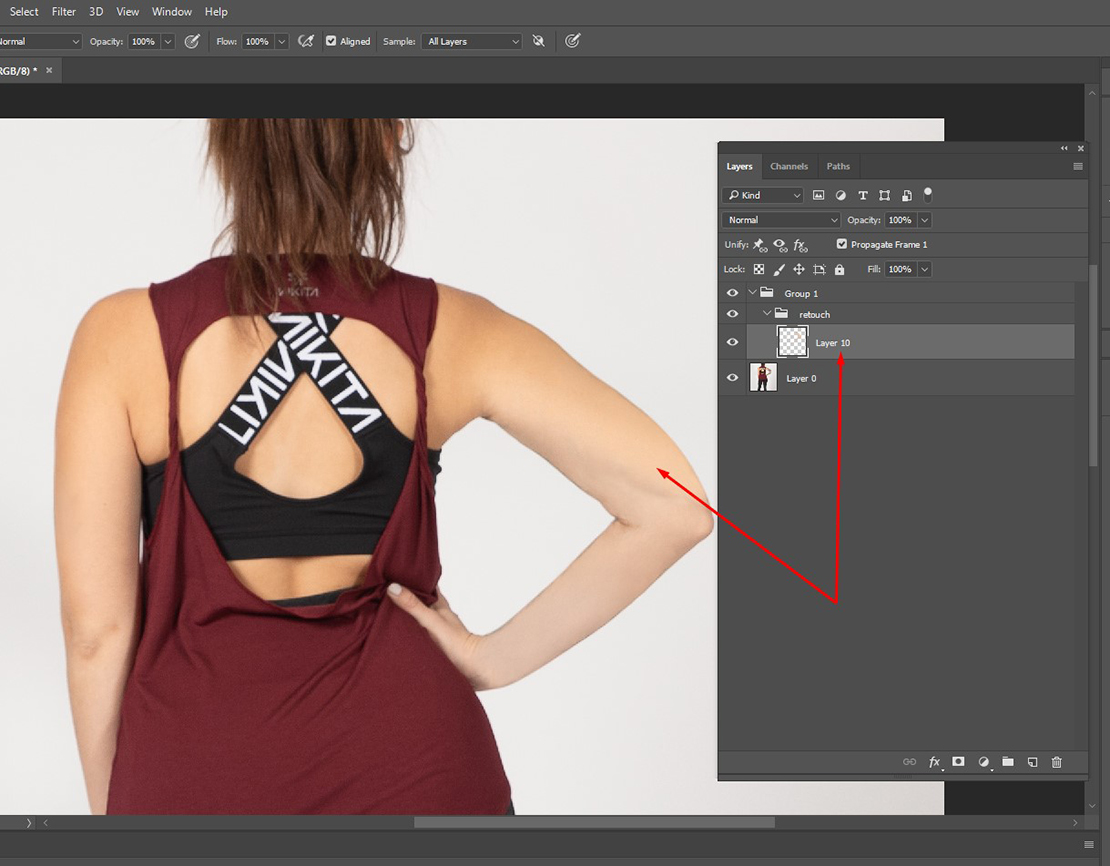Select the Layer 0 thumbnail
The width and height of the screenshot is (1110, 866).
click(762, 377)
